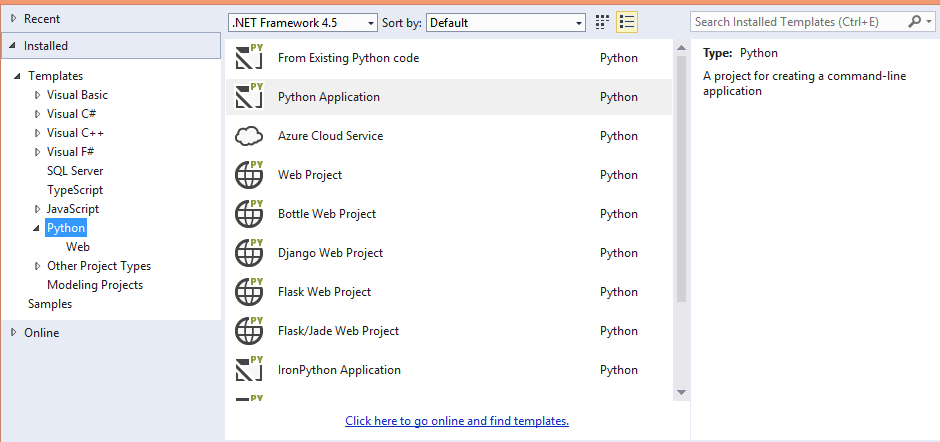
Task: Click the From Existing Python code template icon
Action: point(249,58)
